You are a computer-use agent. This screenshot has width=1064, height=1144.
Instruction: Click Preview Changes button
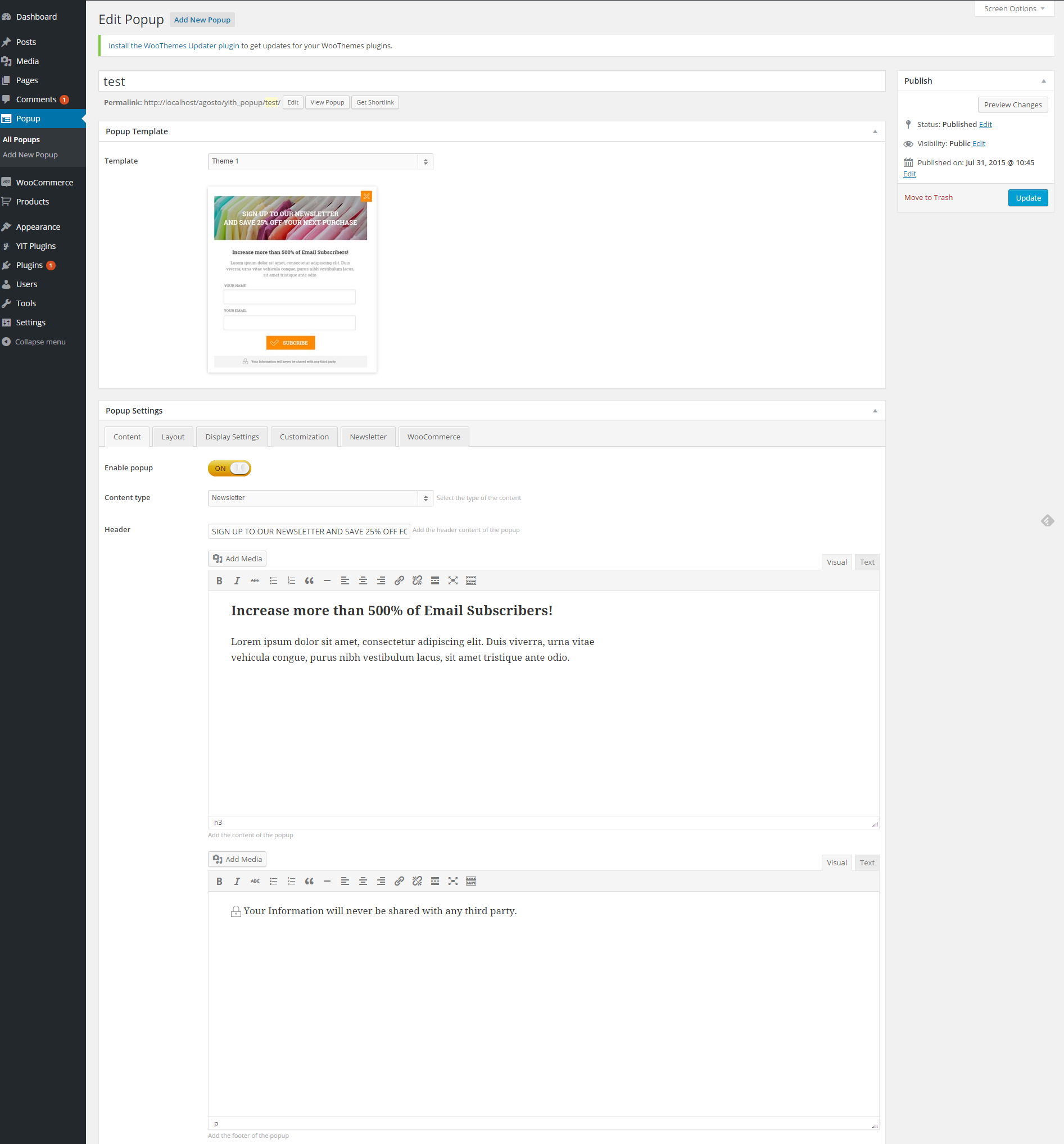coord(1012,105)
